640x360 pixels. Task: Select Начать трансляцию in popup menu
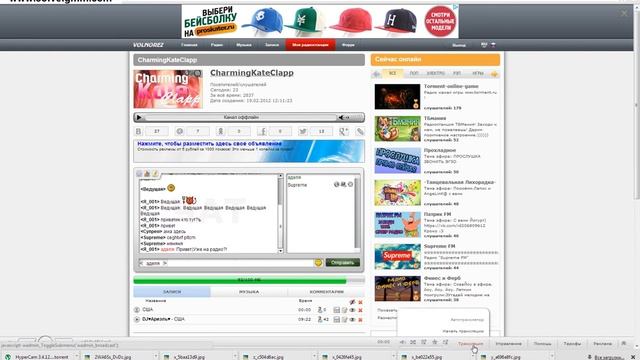click(463, 331)
